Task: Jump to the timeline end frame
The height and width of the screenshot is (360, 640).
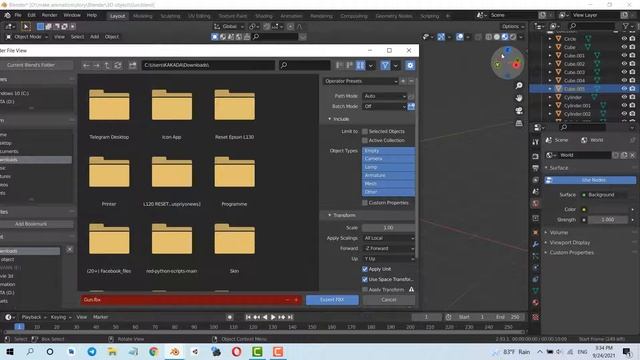Action: (290, 317)
